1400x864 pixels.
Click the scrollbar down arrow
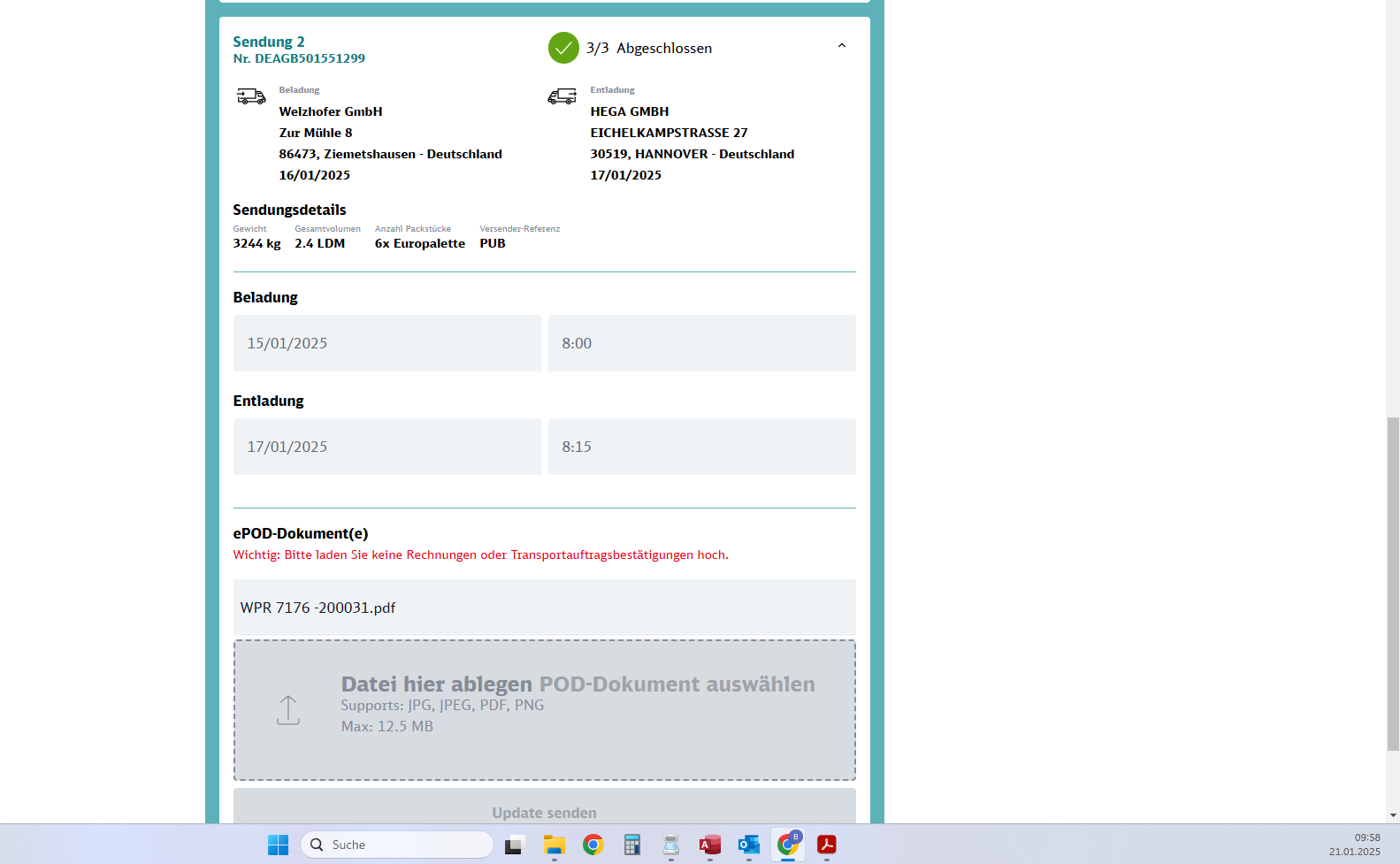1393,815
